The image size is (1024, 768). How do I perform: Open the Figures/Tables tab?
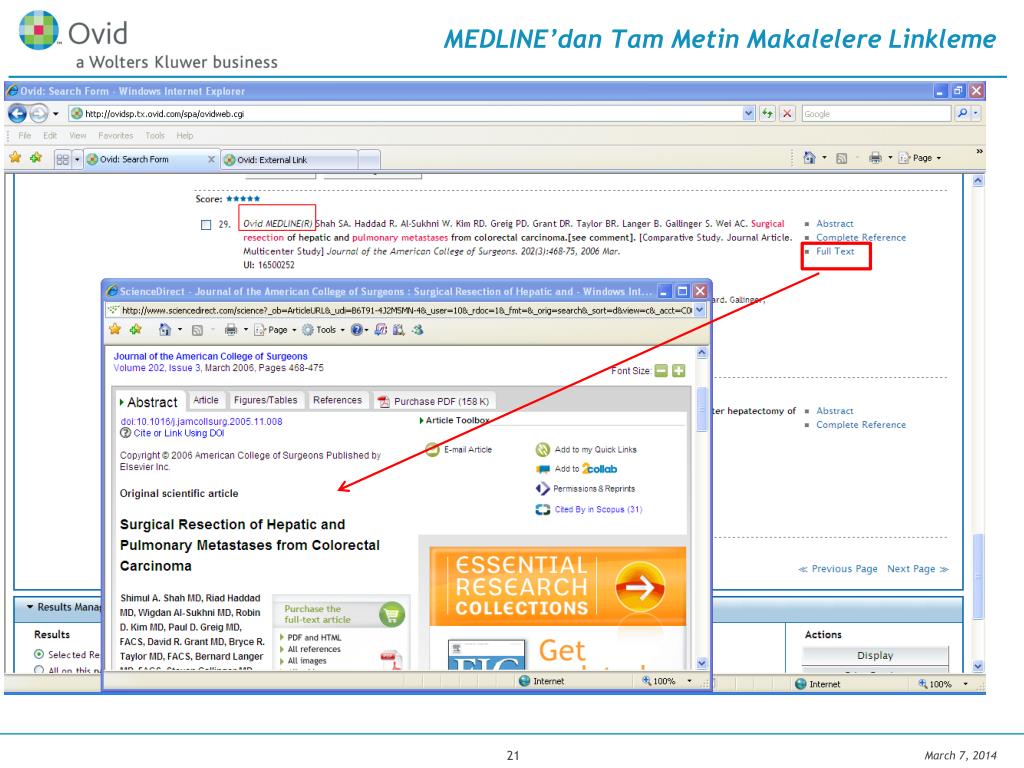coord(265,400)
